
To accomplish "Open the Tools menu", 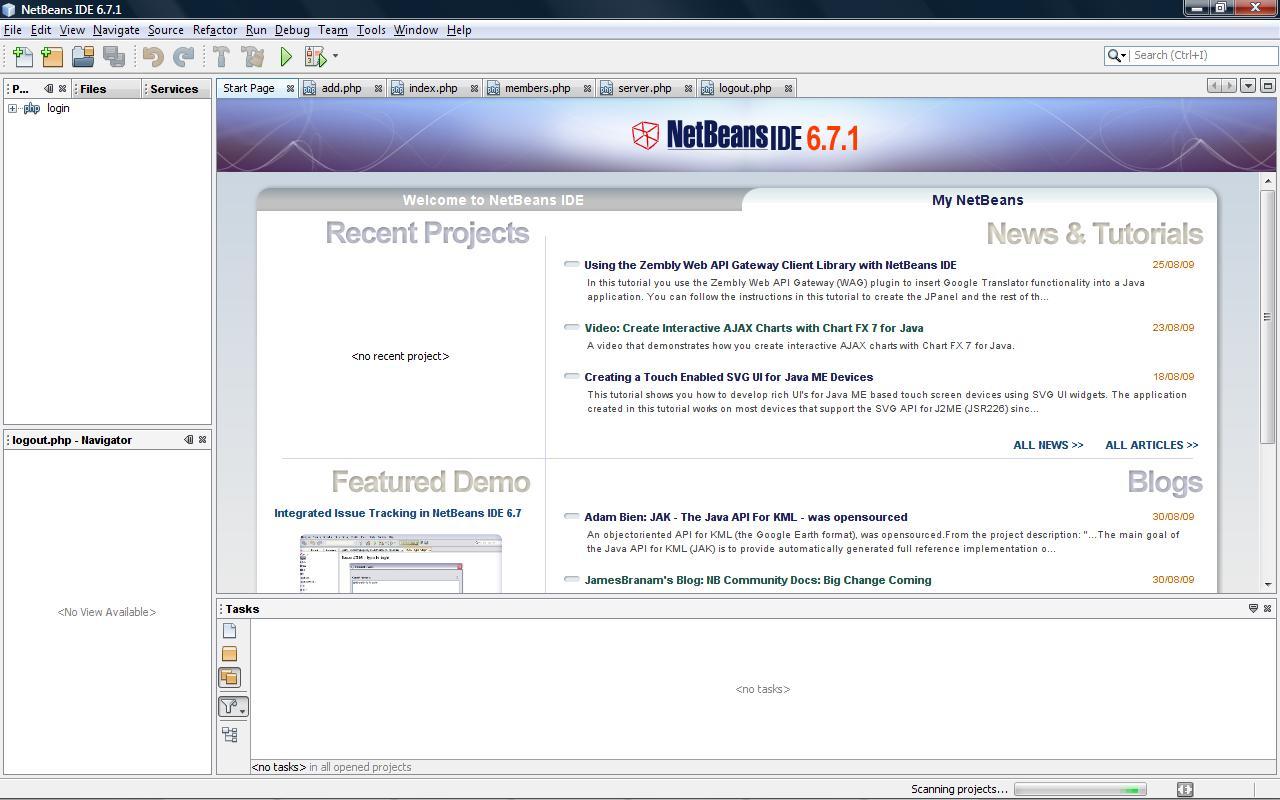I will coord(371,29).
